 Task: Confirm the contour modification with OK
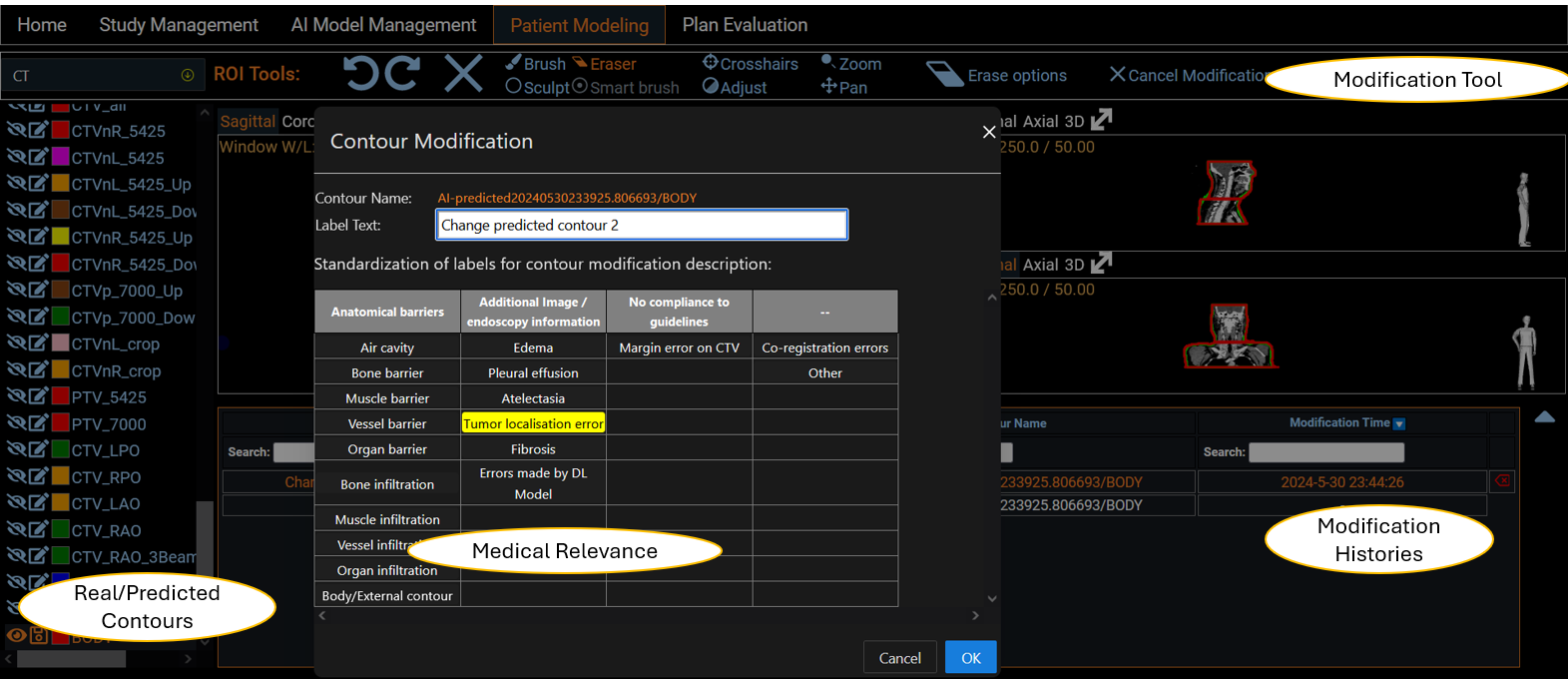(970, 658)
